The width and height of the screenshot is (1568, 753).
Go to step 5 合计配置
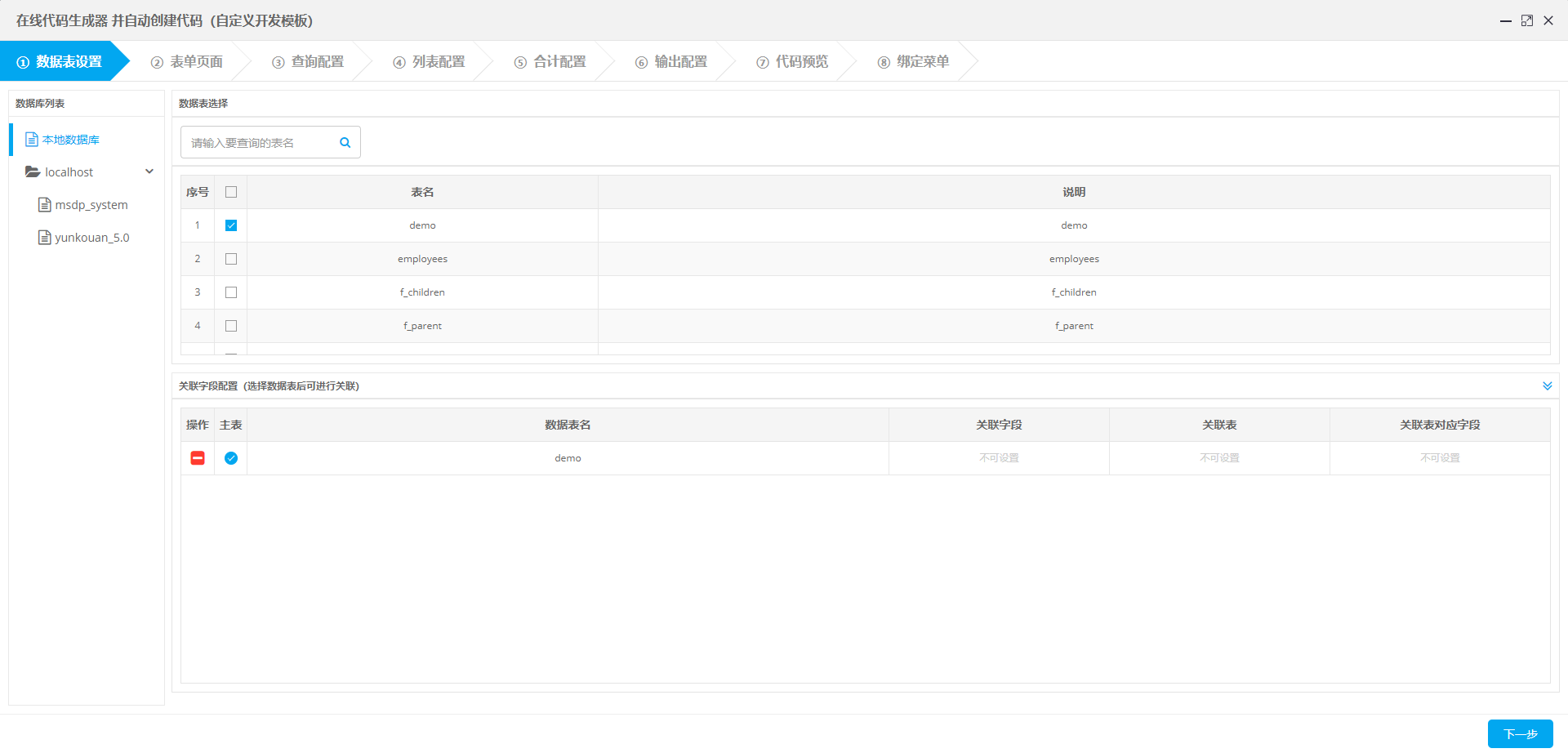pyautogui.click(x=550, y=62)
